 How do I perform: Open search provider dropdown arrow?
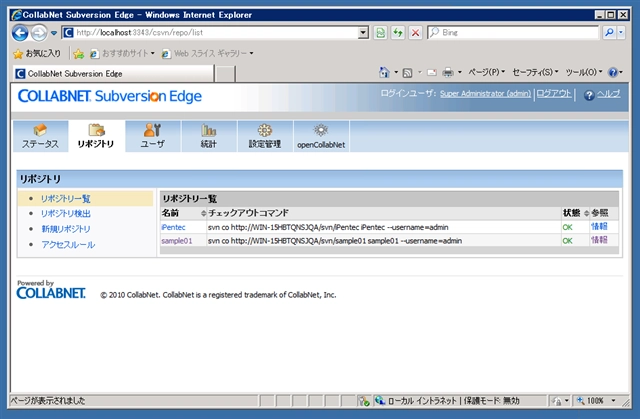click(621, 33)
